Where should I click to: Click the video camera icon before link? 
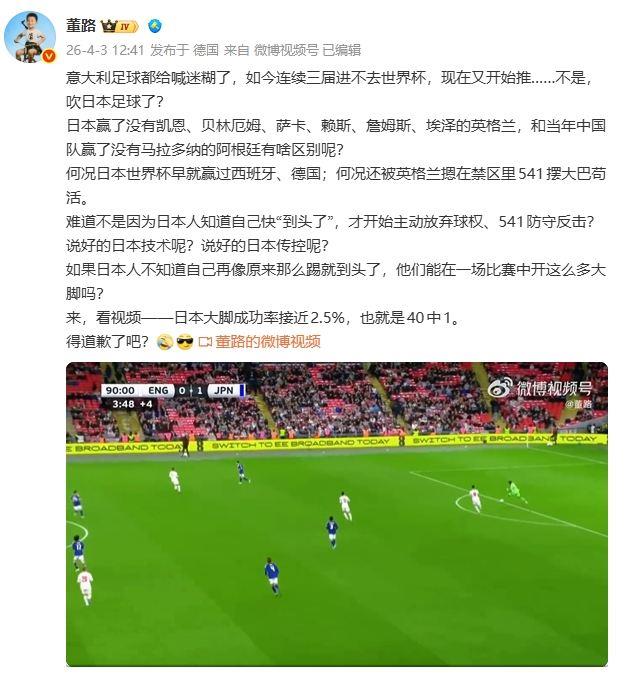coord(205,342)
